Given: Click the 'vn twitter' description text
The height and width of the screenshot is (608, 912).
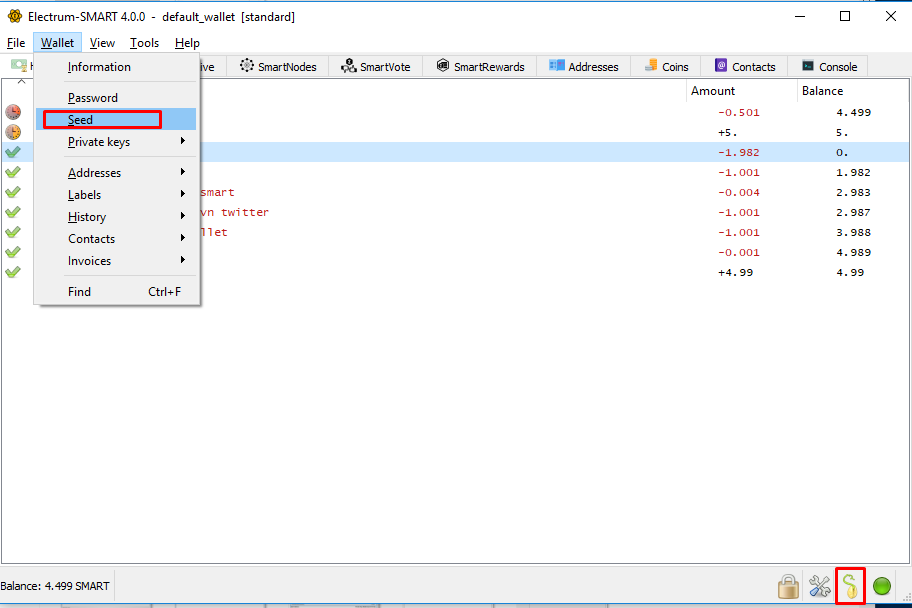Looking at the screenshot, I should (x=235, y=212).
